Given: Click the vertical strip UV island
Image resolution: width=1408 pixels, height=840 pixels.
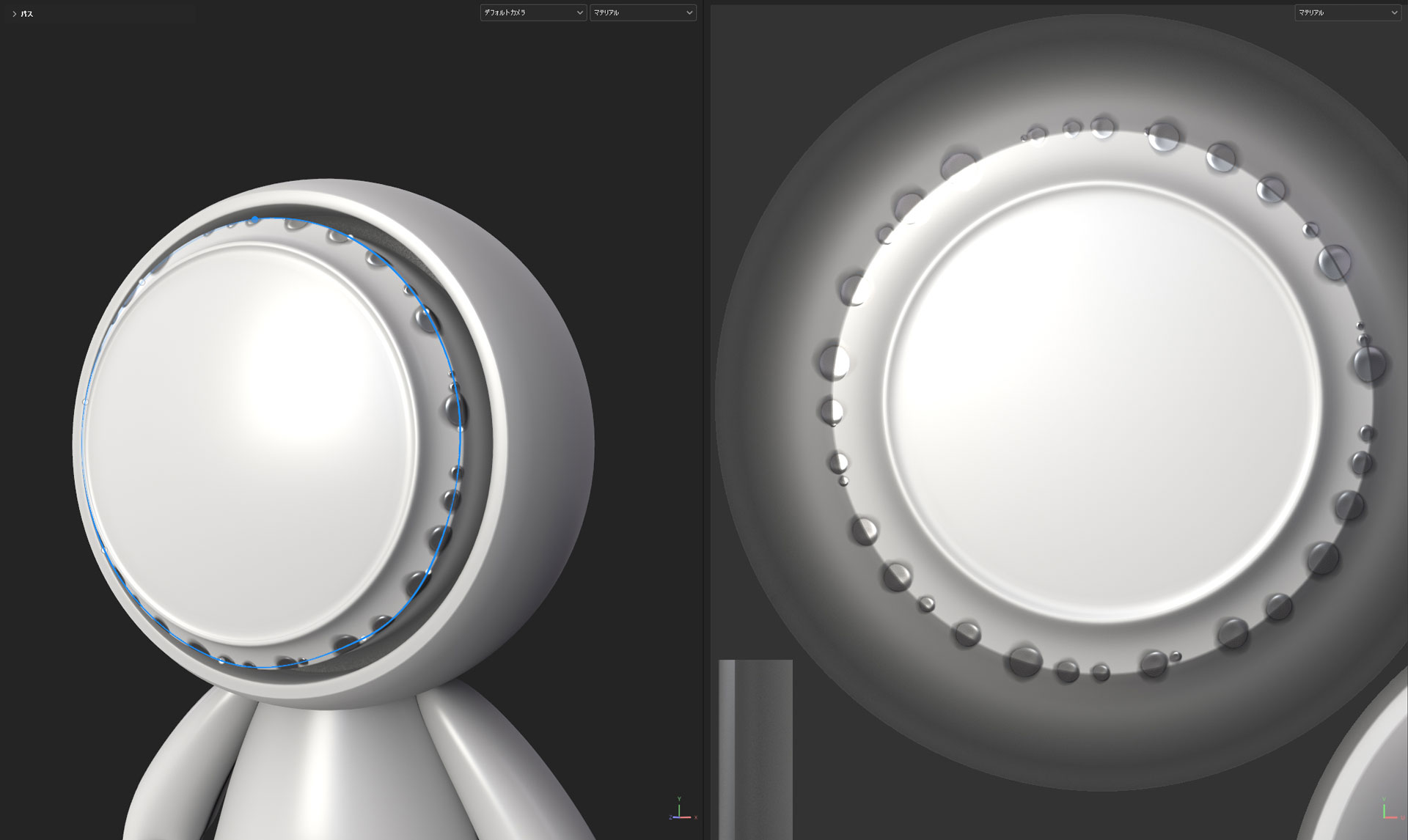Looking at the screenshot, I should [x=755, y=749].
